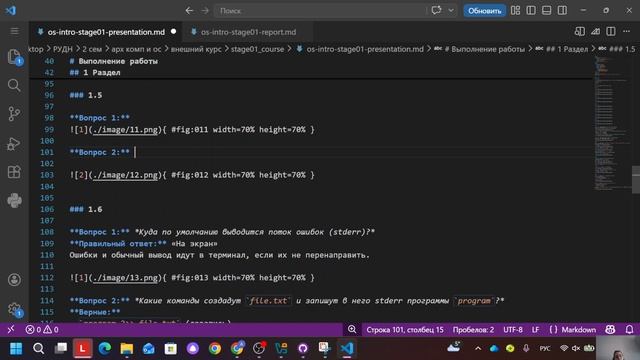Change the Markdown language mode

click(578, 329)
